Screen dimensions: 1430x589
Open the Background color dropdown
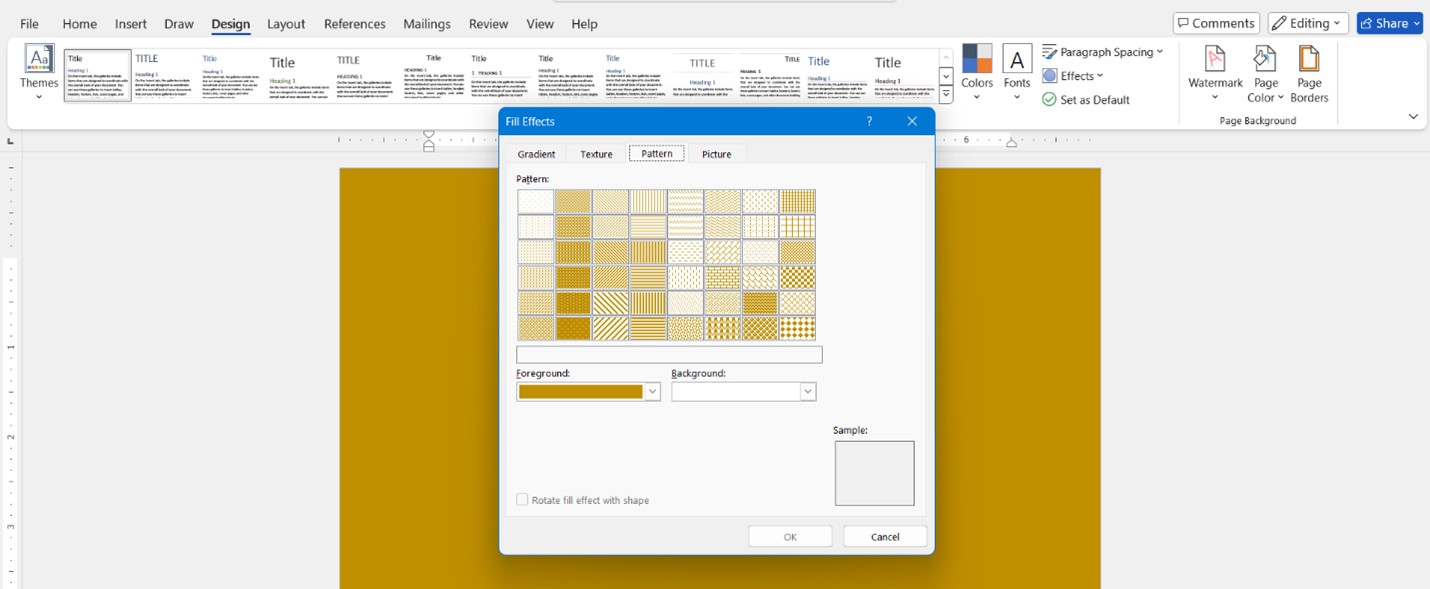click(x=808, y=391)
